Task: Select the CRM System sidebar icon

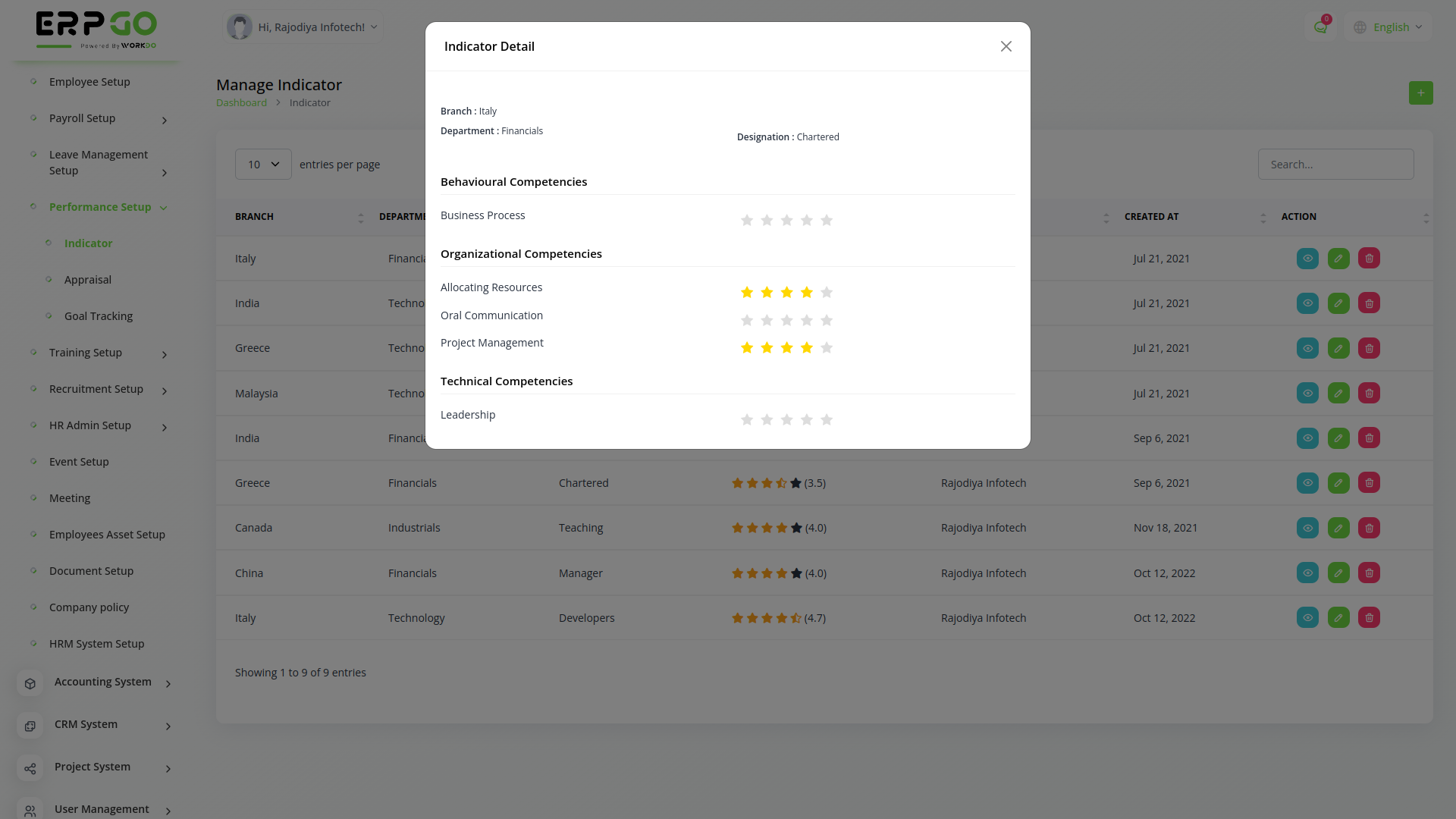Action: [x=30, y=726]
